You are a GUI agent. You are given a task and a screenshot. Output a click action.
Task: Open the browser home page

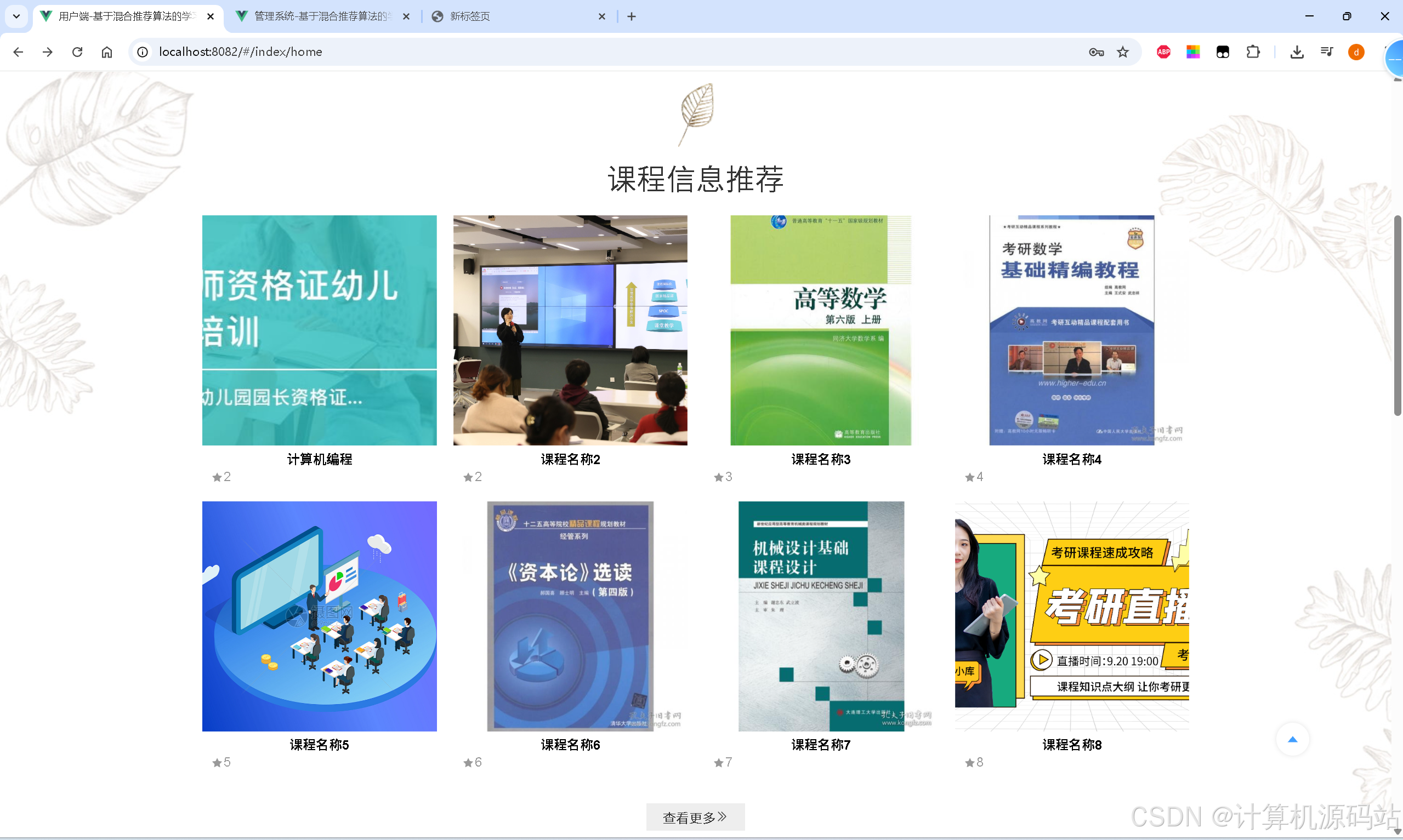coord(106,52)
